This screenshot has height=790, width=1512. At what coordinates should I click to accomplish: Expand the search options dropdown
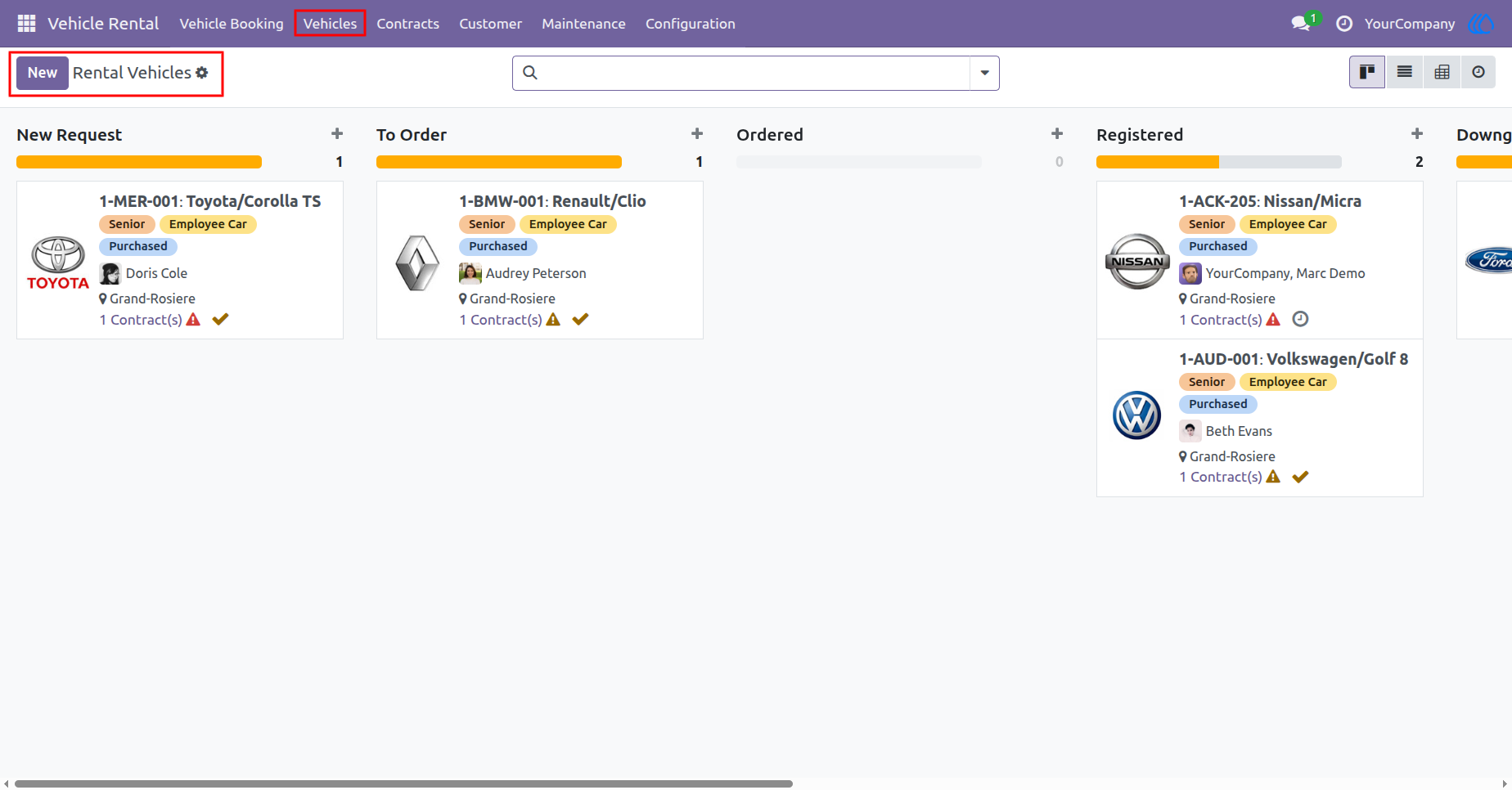pos(984,73)
